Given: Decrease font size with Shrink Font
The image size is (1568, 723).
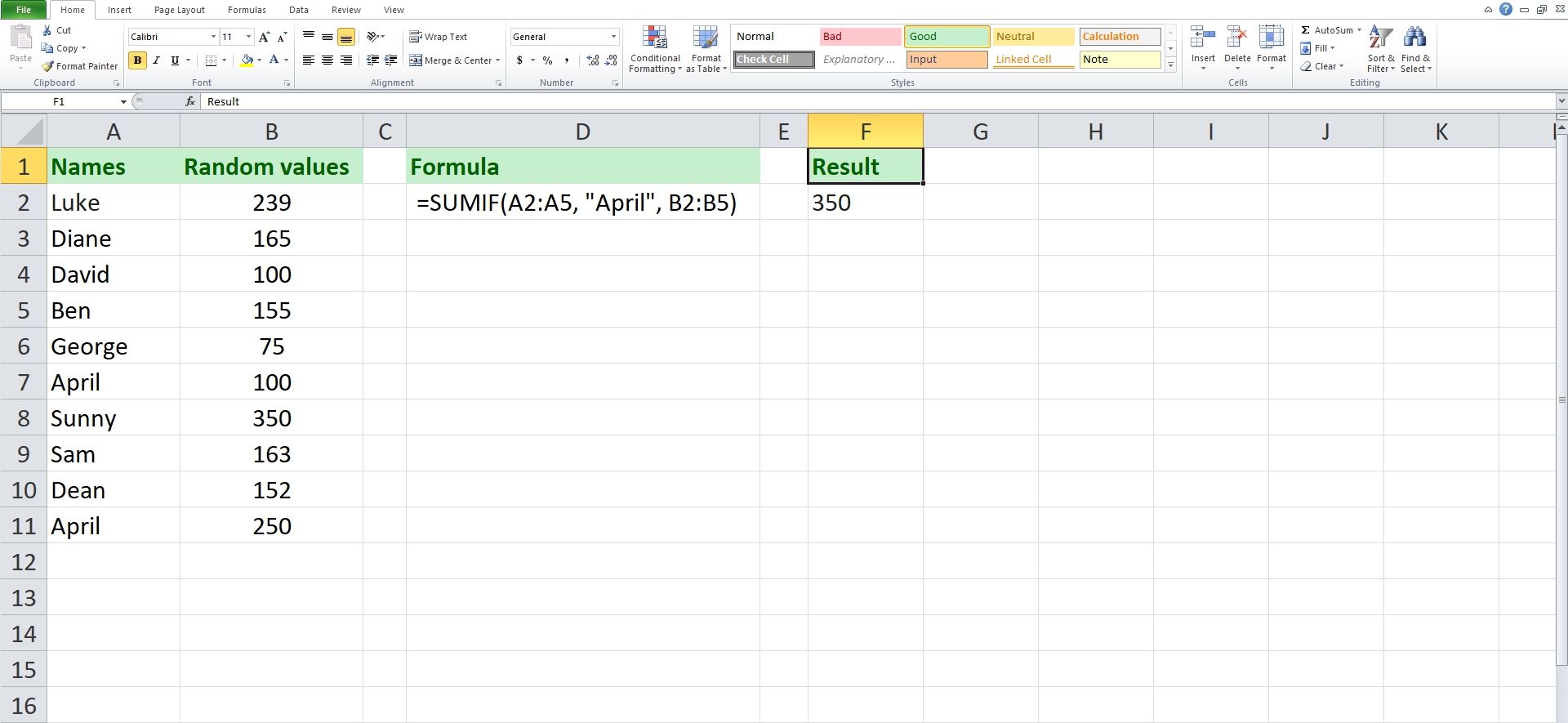Looking at the screenshot, I should coord(282,37).
